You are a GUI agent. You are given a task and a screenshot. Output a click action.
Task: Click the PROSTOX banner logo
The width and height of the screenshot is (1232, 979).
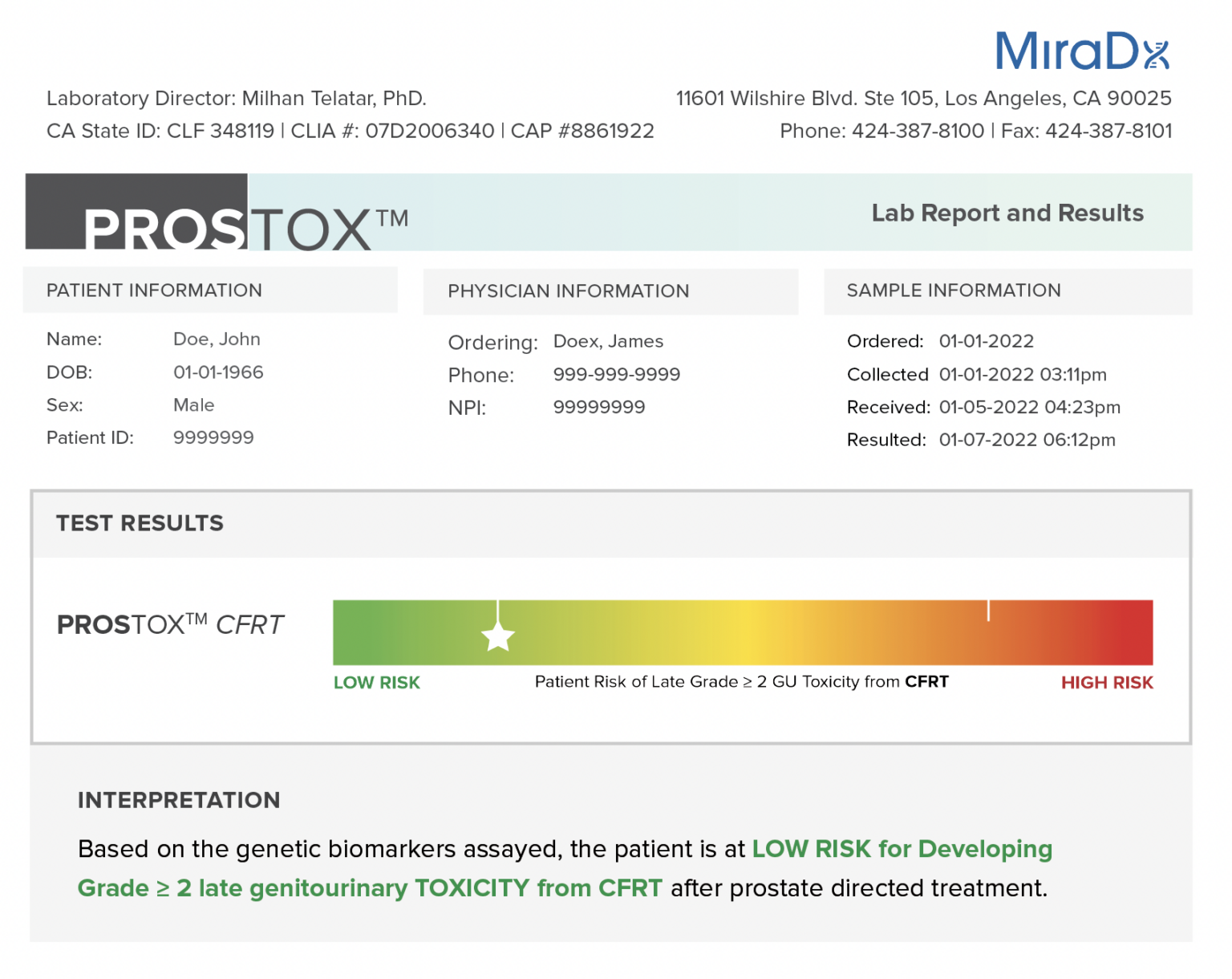tap(245, 228)
